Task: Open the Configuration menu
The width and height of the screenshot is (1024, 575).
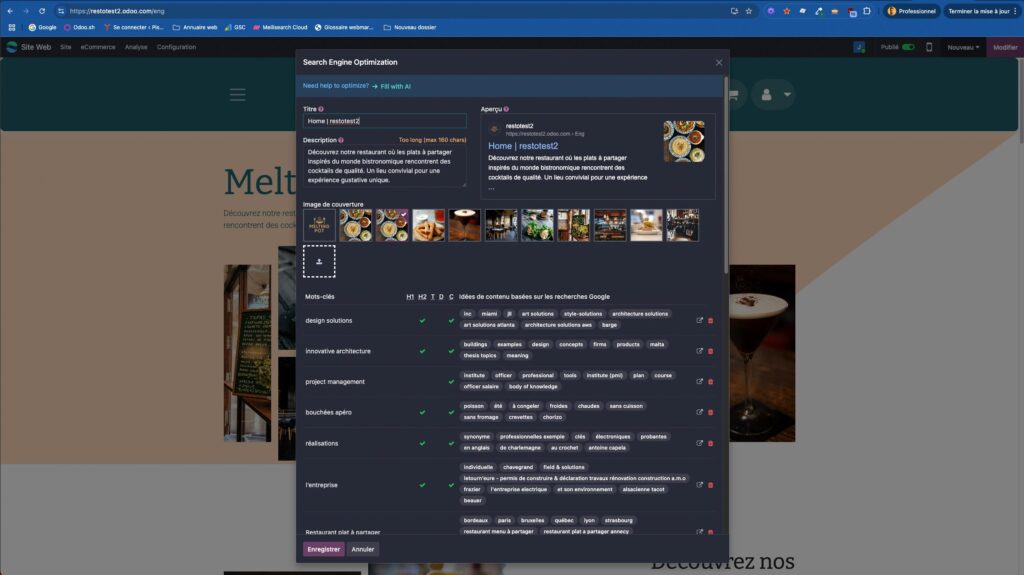Action: point(176,47)
